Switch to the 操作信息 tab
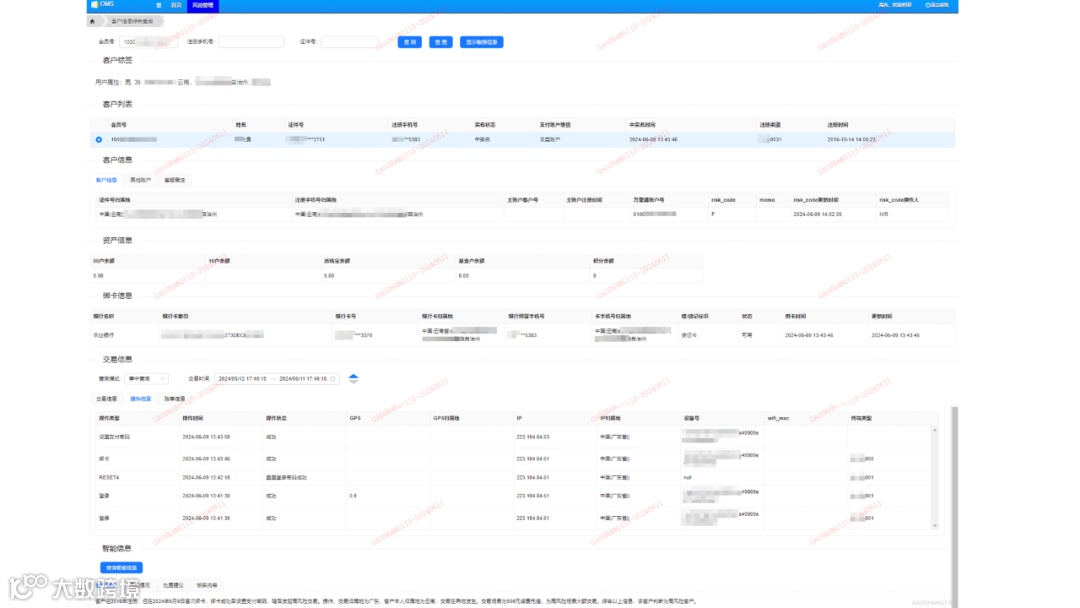The image size is (1080, 608). tap(141, 399)
